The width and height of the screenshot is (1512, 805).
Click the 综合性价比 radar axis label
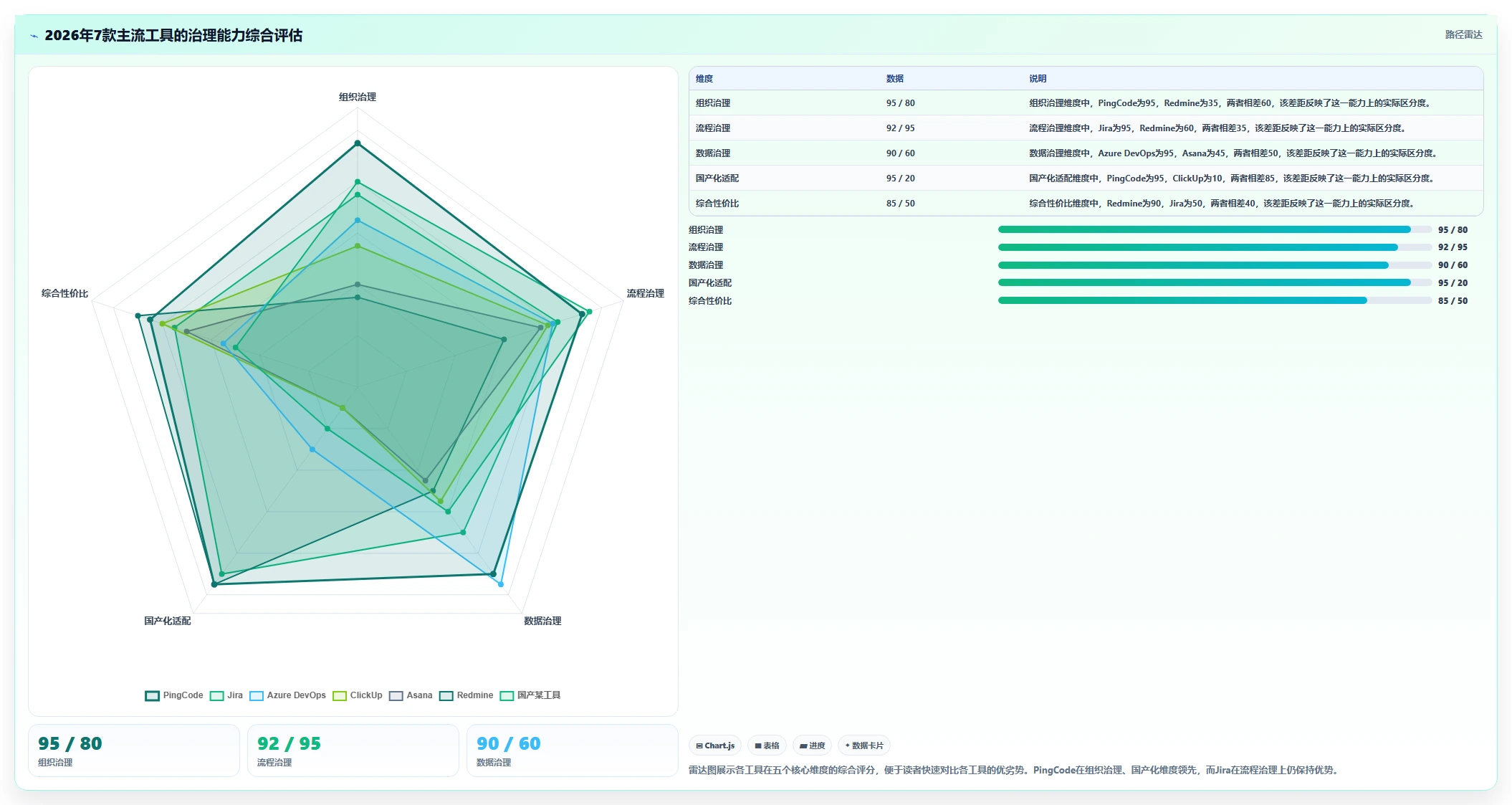(x=64, y=293)
